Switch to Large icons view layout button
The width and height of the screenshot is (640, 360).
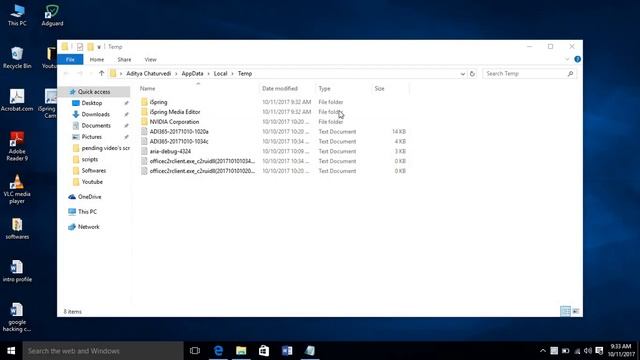pos(576,311)
